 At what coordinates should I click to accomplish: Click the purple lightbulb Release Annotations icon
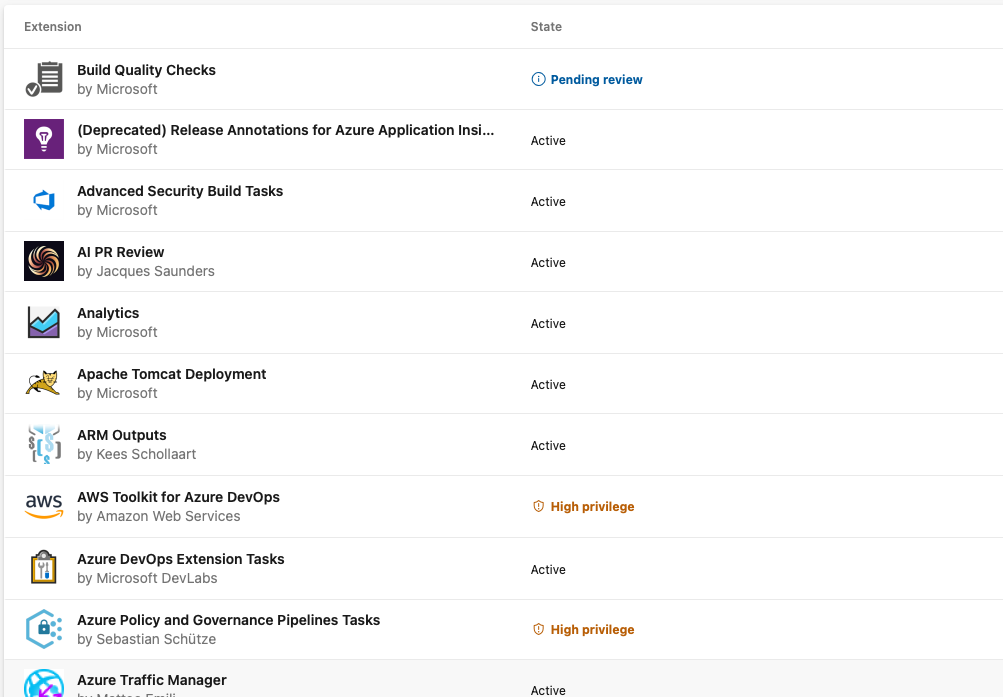(43, 139)
